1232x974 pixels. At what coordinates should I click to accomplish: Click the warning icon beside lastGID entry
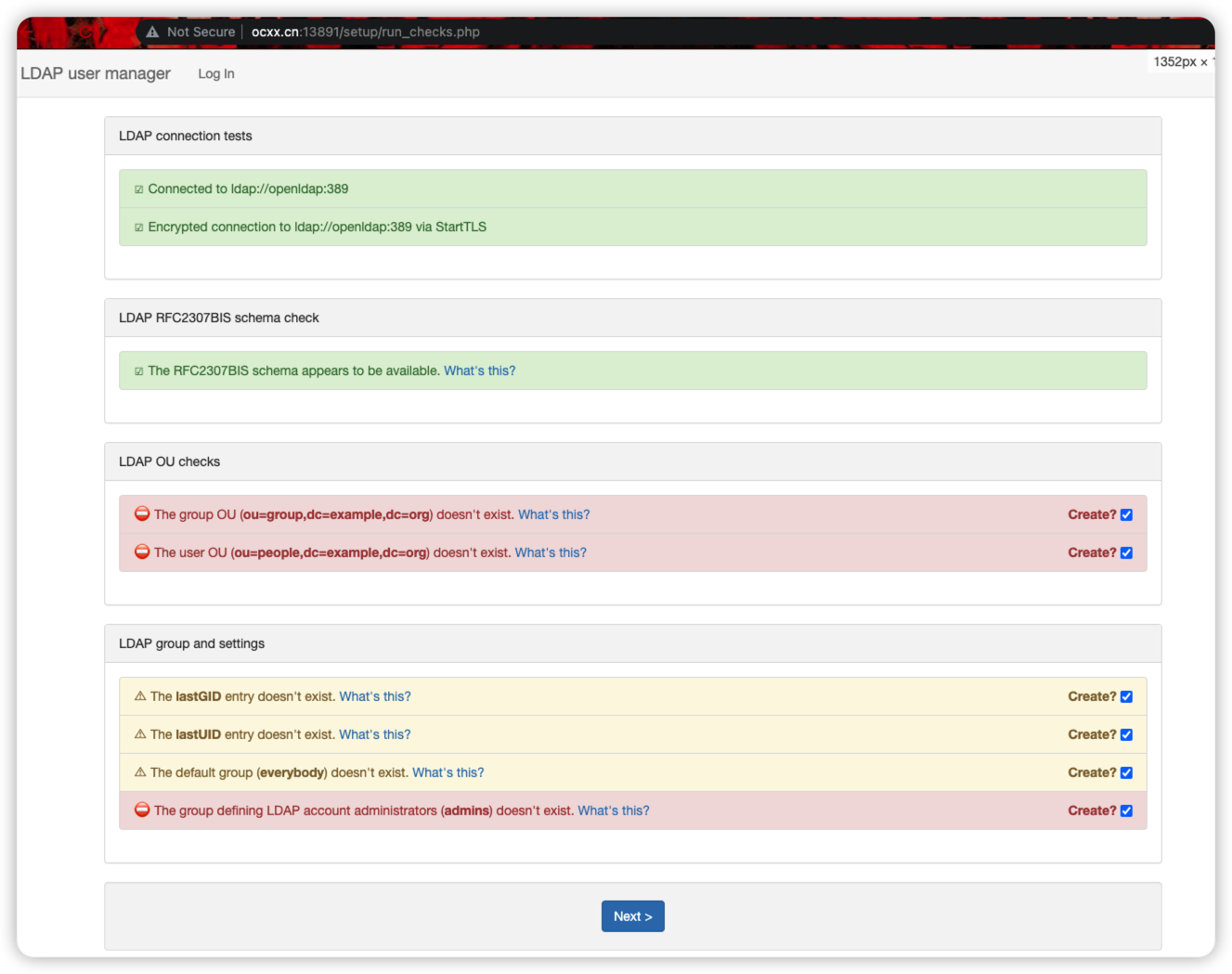point(140,696)
